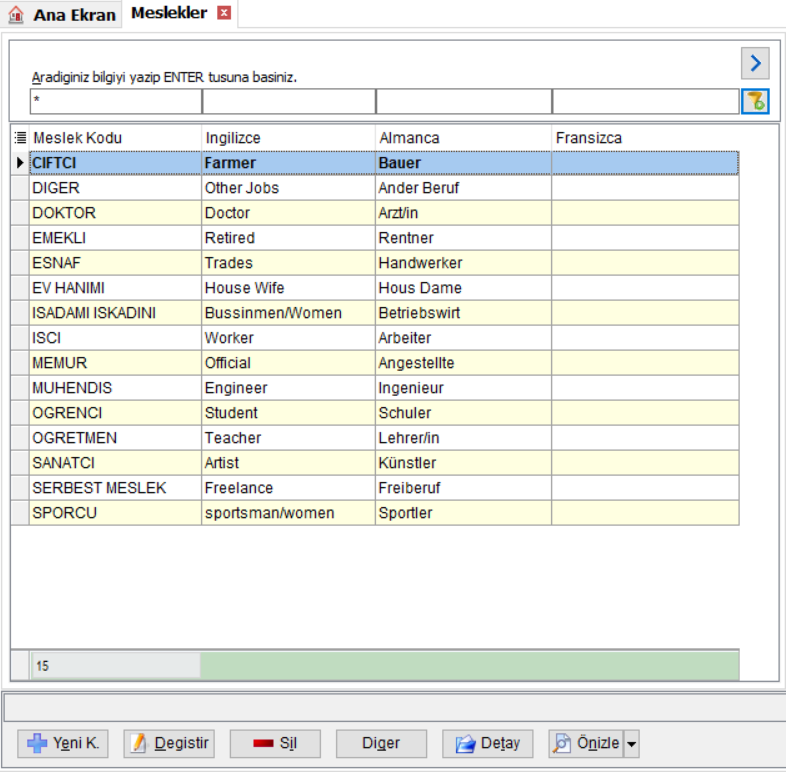Click the Bussinmen/Women cell
786x772 pixels.
pyautogui.click(x=288, y=313)
